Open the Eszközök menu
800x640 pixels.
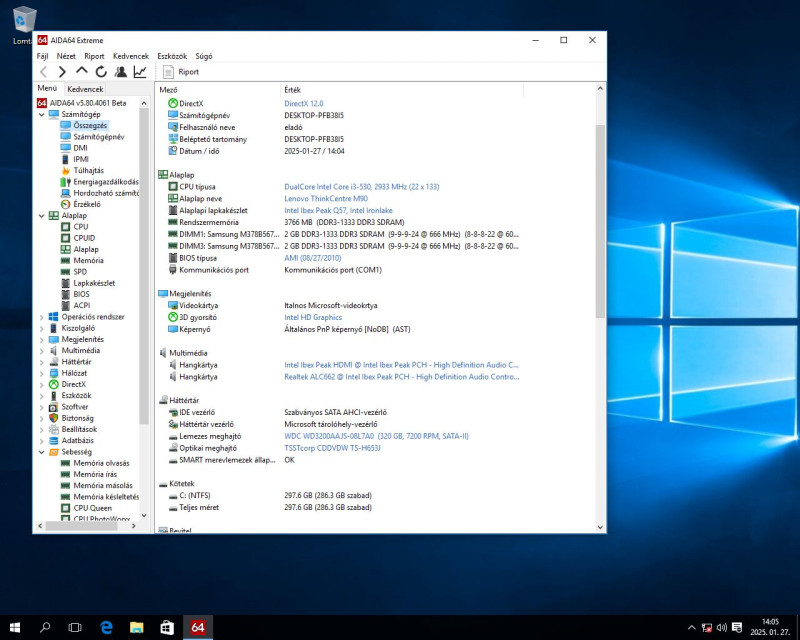click(172, 56)
